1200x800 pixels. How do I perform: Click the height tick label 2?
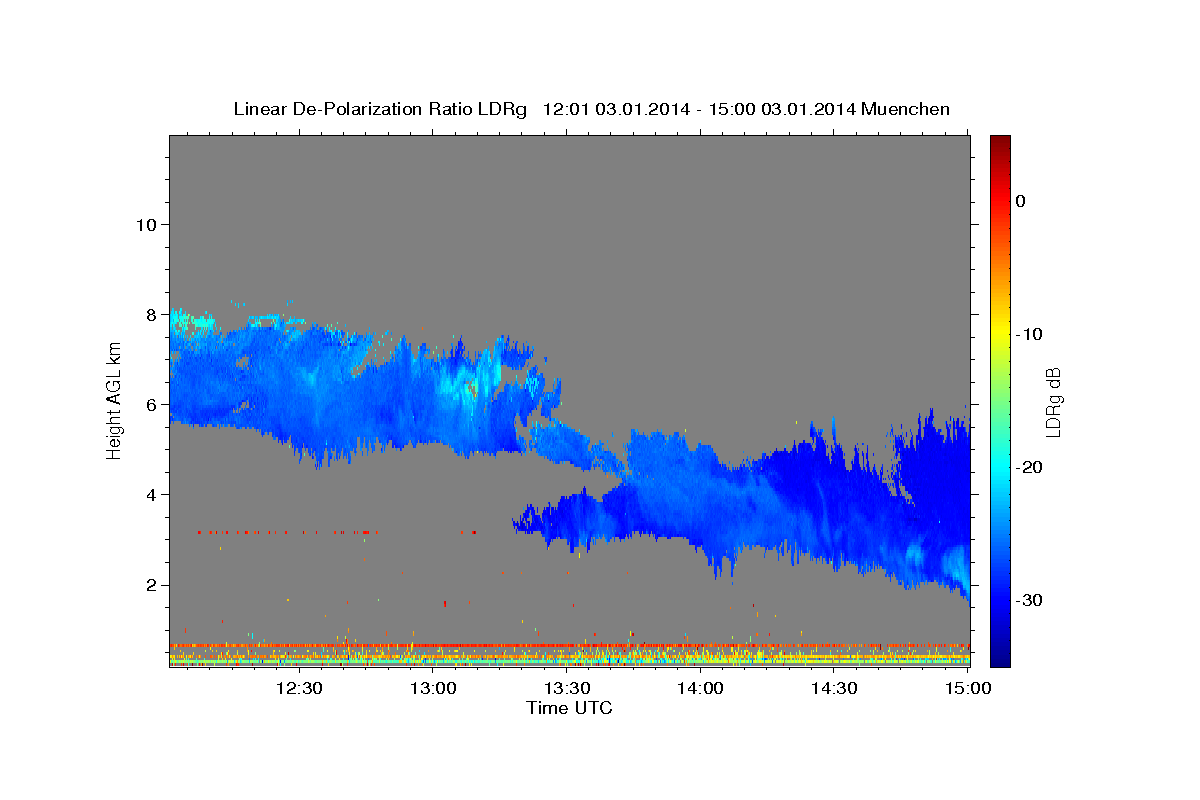tap(150, 584)
